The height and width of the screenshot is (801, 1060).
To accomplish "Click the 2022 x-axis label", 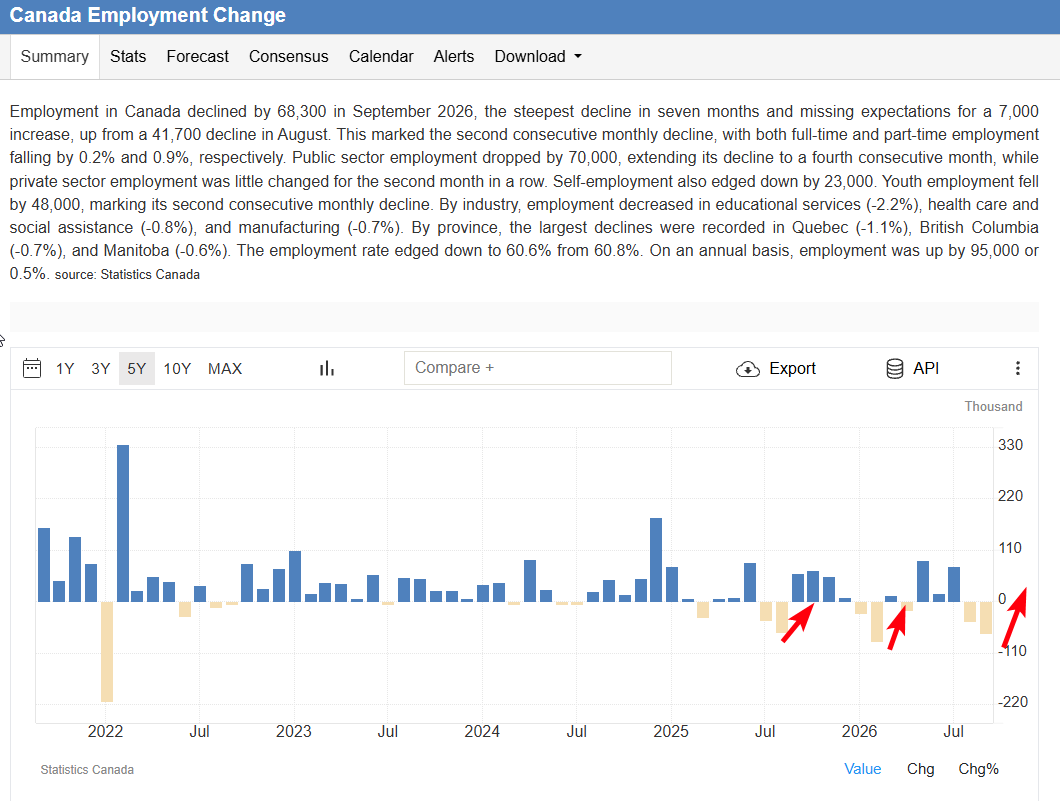I will (x=105, y=731).
